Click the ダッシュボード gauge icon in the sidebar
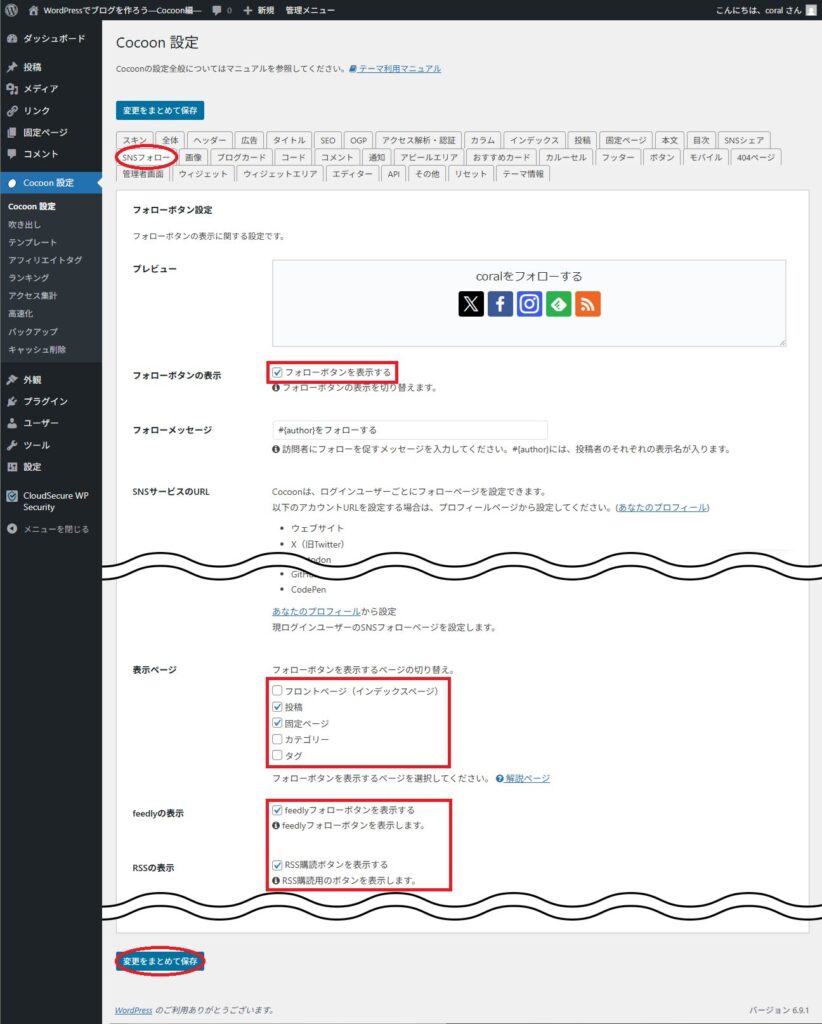 pyautogui.click(x=12, y=39)
